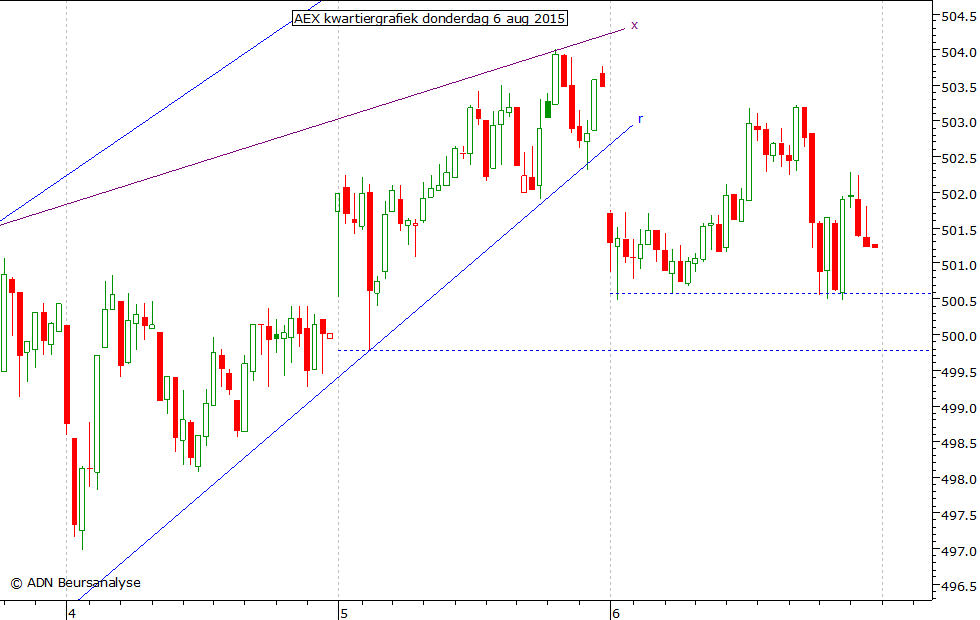Click the 497.5 price axis label
The width and height of the screenshot is (980, 620).
[958, 516]
